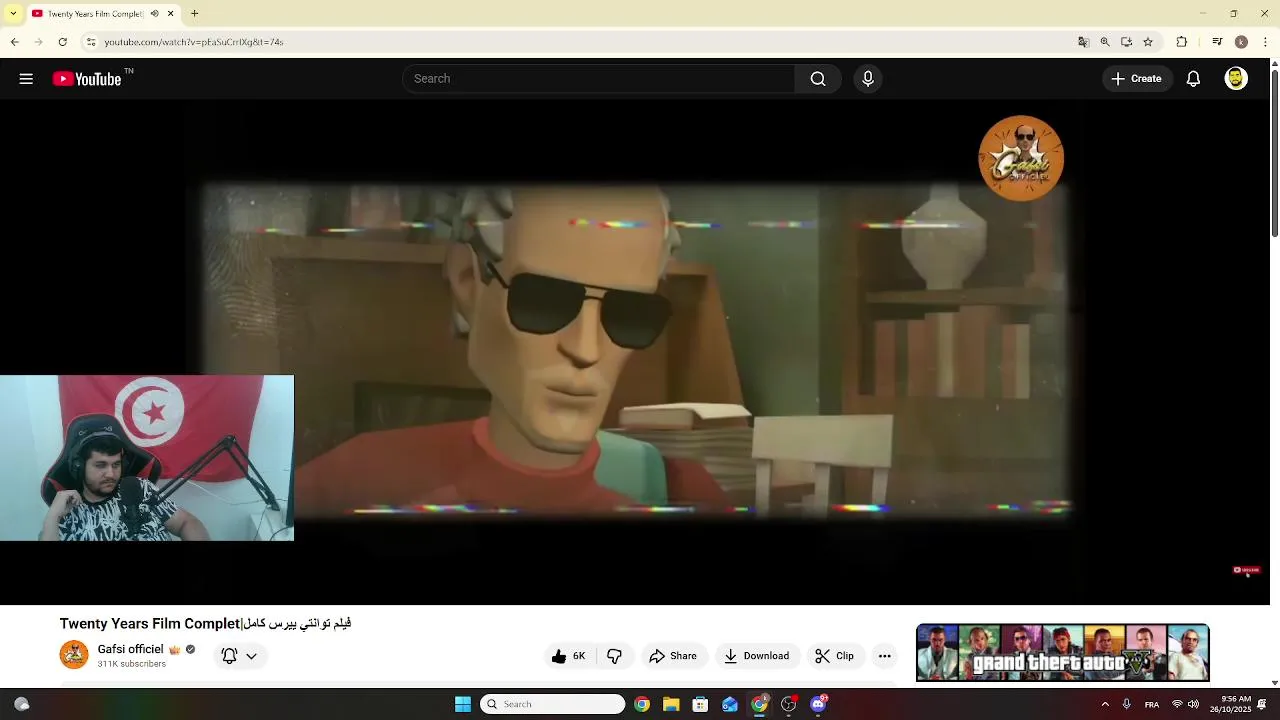Dislike the video with thumbs down

tap(615, 656)
